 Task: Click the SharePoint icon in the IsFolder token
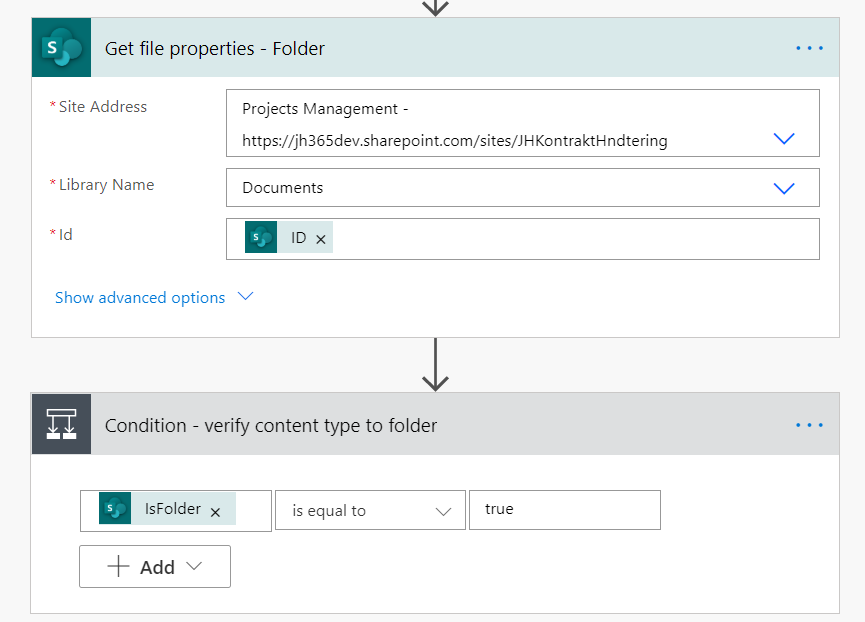pyautogui.click(x=114, y=510)
